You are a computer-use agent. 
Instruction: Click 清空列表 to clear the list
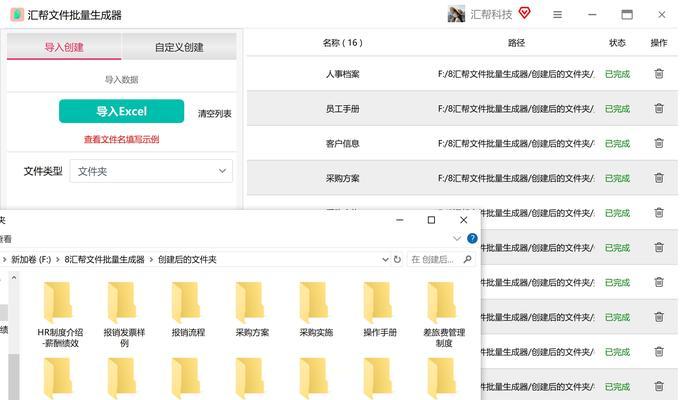[215, 114]
